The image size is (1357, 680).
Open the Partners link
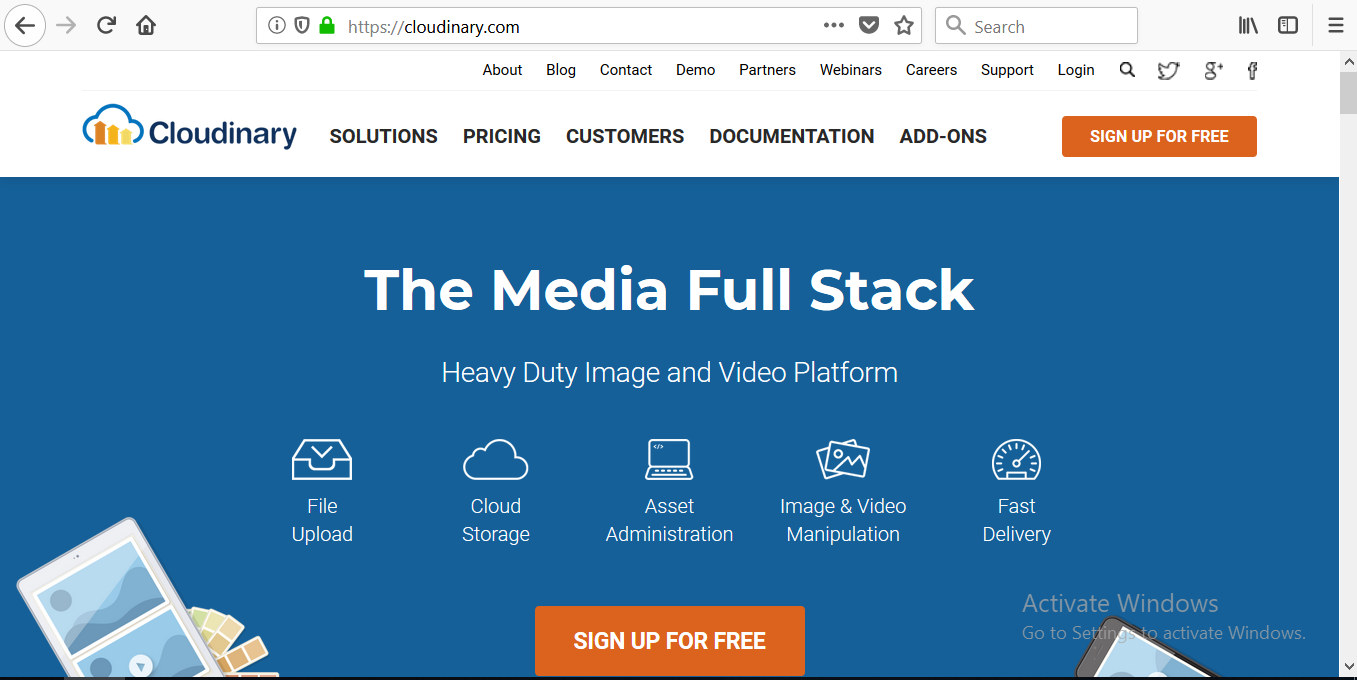[768, 70]
